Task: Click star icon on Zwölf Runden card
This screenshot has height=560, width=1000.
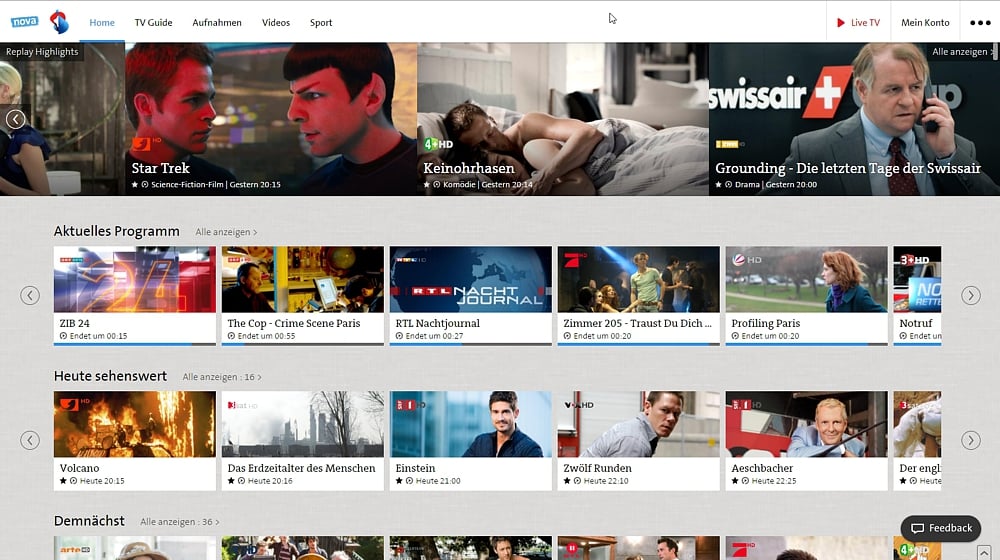Action: (567, 481)
